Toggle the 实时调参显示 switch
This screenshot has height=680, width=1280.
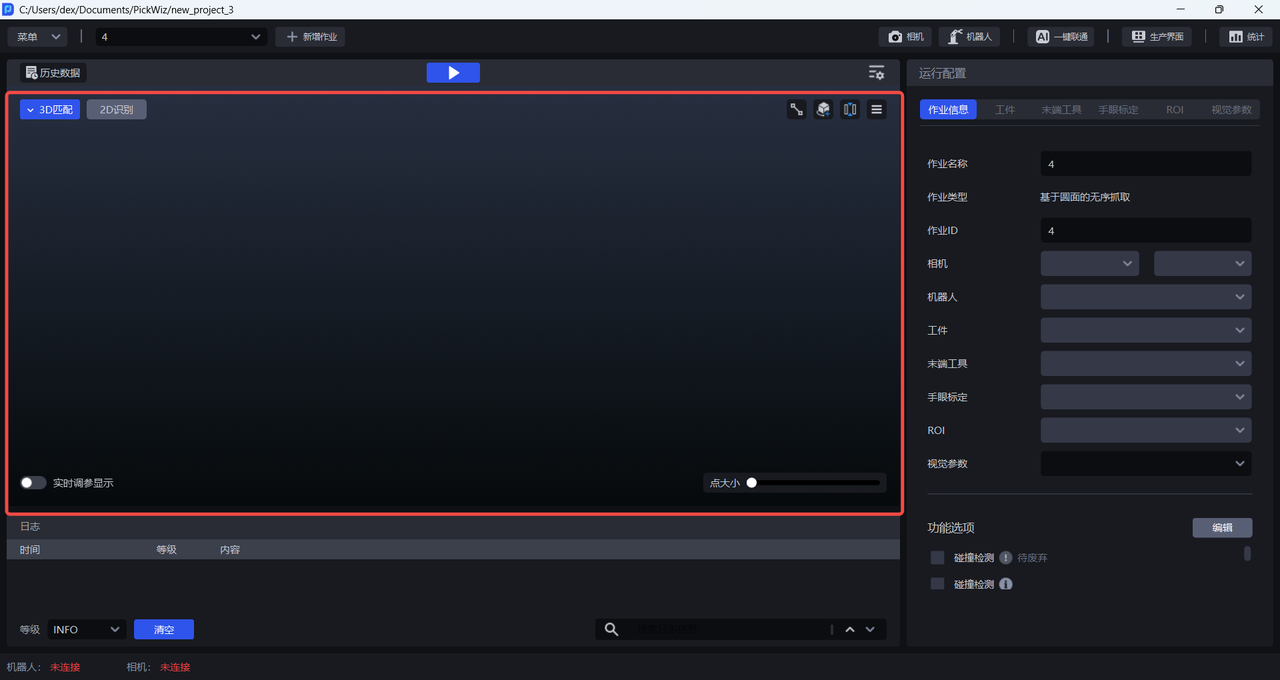(34, 483)
